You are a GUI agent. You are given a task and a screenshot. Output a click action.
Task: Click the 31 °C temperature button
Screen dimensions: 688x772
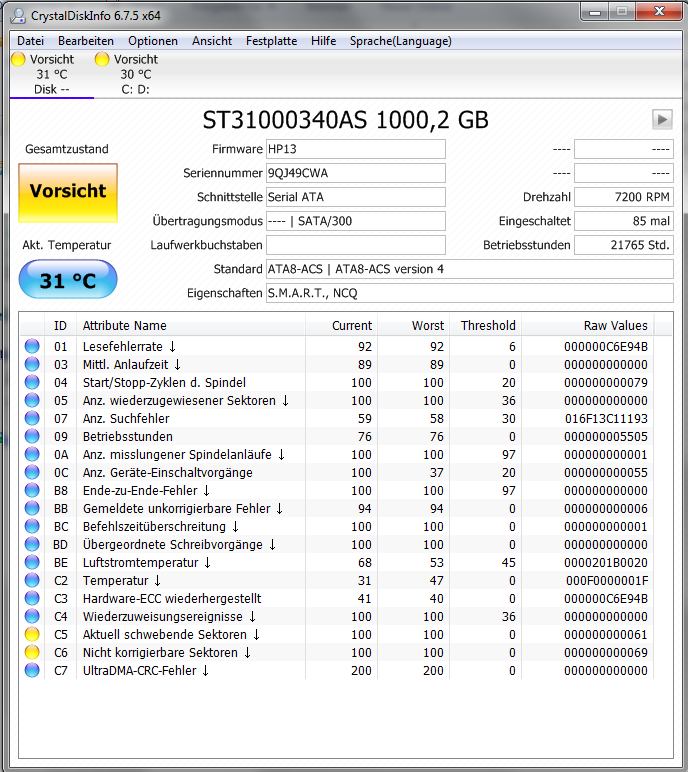(x=68, y=280)
